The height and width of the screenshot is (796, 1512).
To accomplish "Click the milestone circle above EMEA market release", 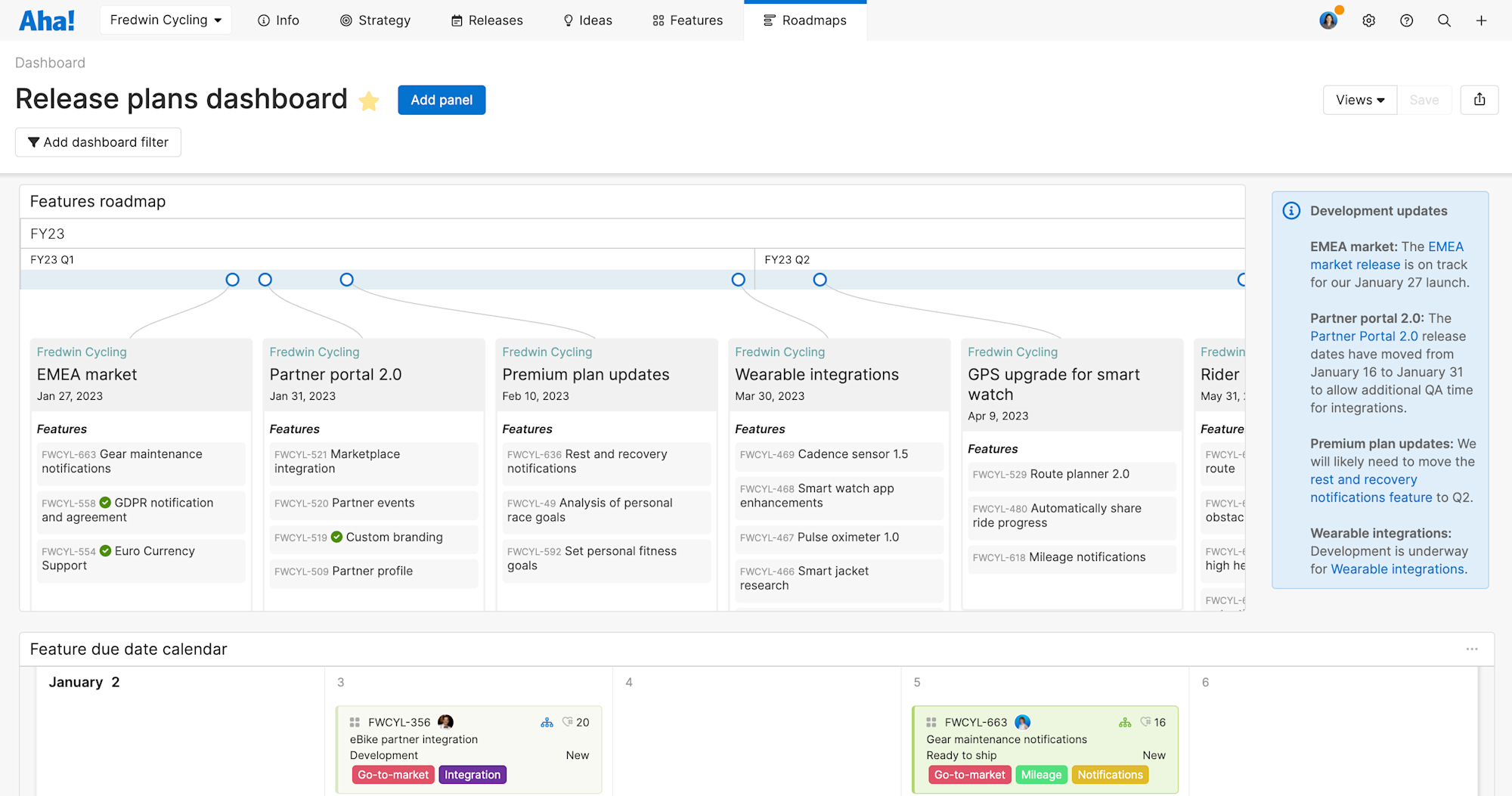I will point(232,279).
